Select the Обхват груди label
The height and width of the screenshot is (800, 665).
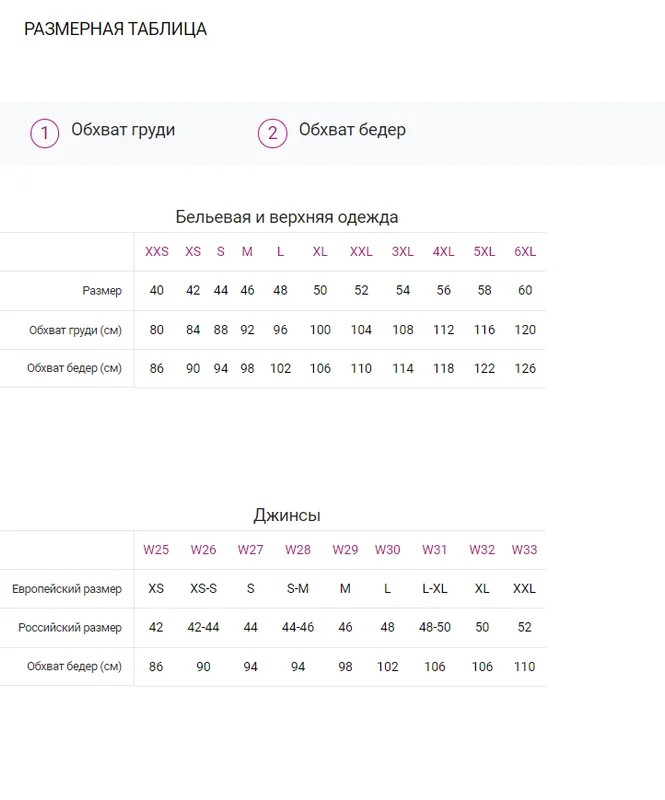[123, 130]
